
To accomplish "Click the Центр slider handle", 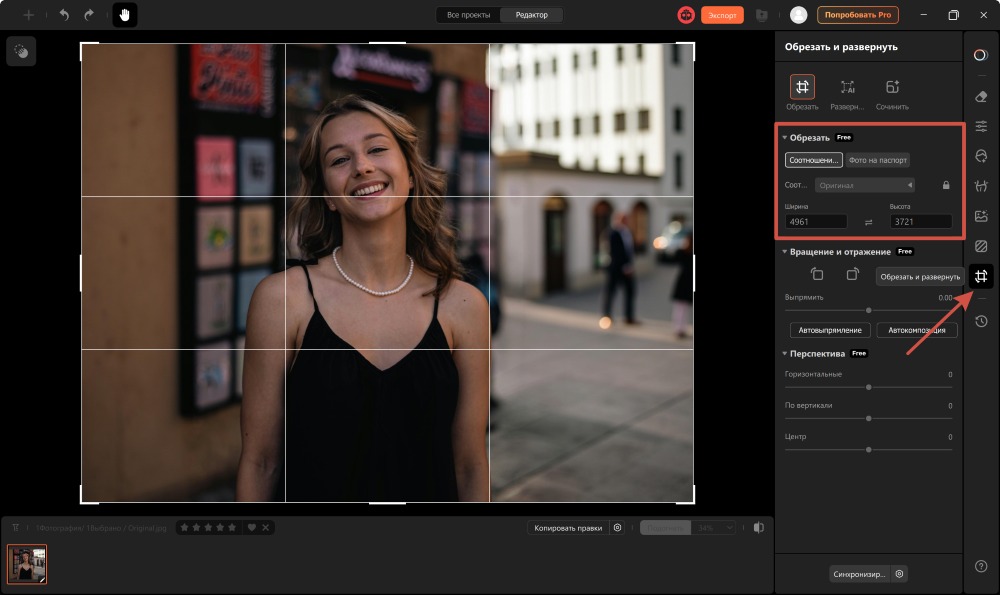I will 868,450.
